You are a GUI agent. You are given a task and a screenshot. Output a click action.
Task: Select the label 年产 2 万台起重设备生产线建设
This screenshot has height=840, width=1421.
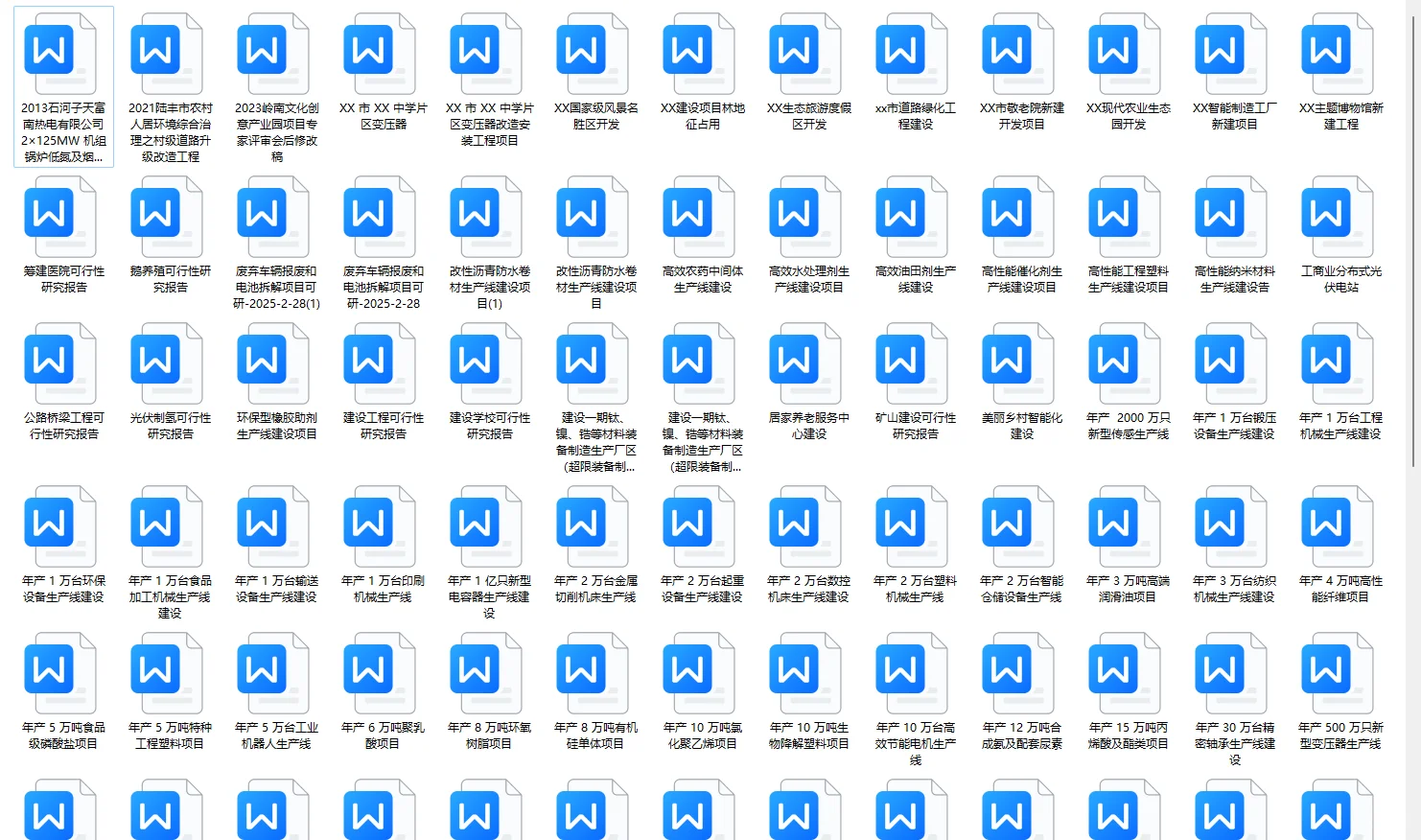pos(703,589)
